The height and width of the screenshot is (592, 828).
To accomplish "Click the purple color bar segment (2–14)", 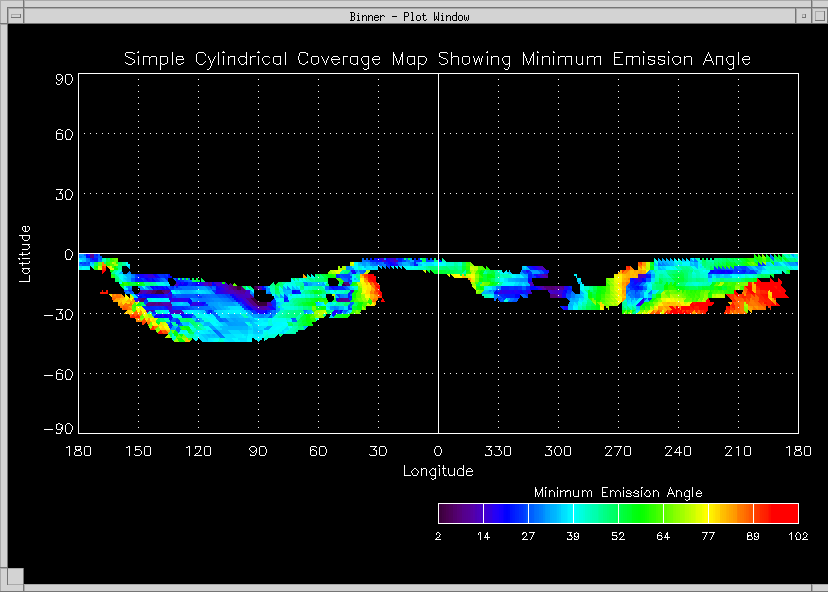I will [x=460, y=514].
